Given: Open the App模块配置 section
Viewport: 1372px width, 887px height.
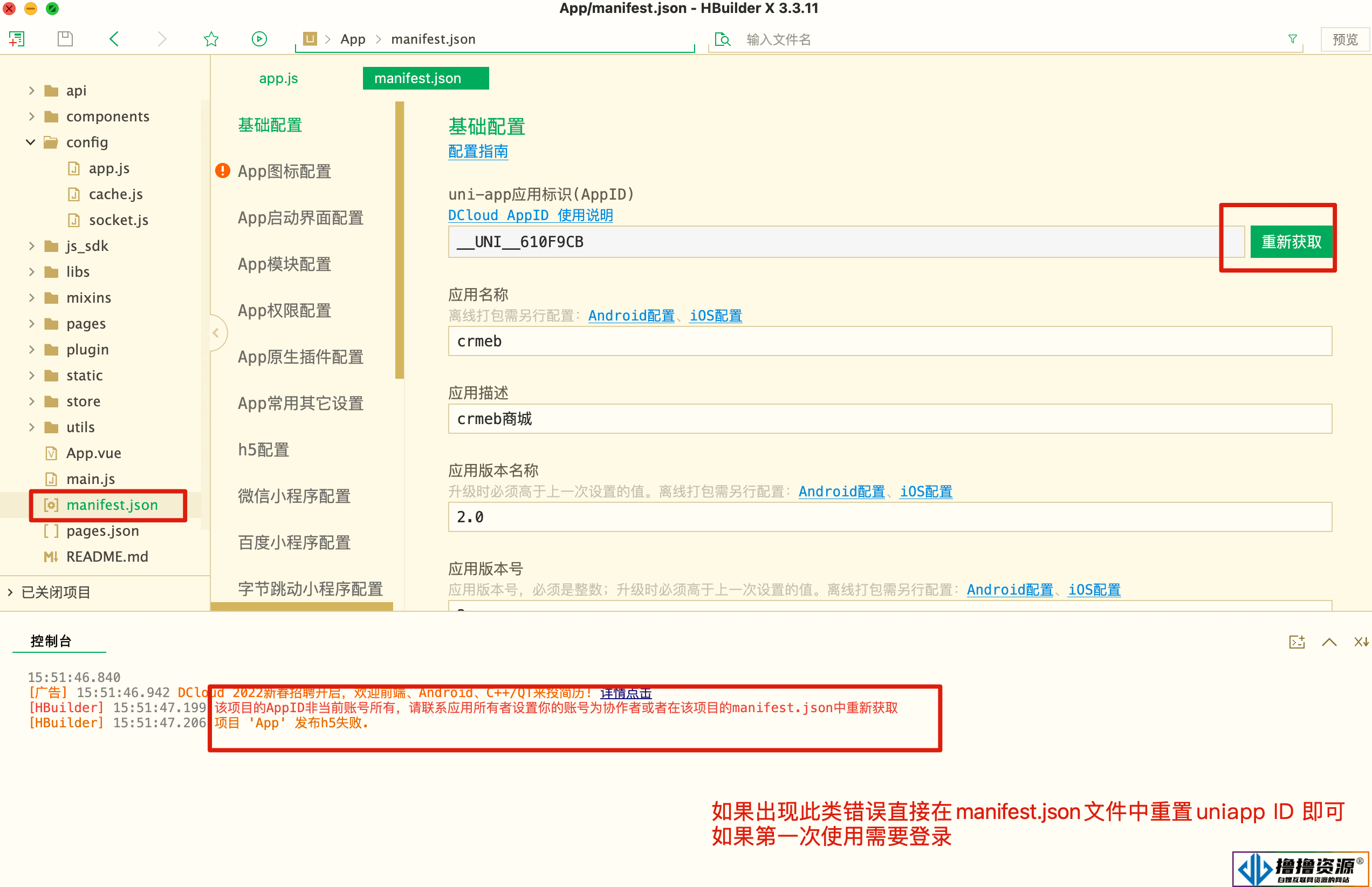Looking at the screenshot, I should point(284,264).
